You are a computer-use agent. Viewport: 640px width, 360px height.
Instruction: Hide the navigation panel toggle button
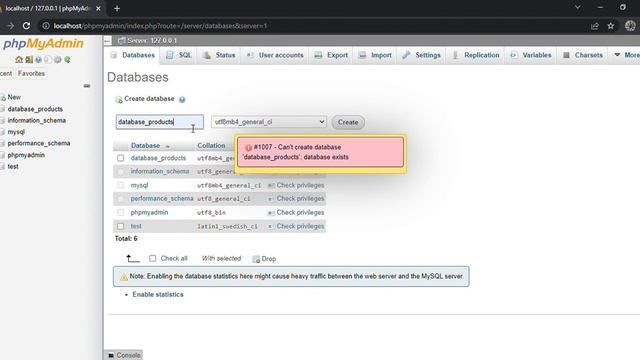[x=107, y=40]
